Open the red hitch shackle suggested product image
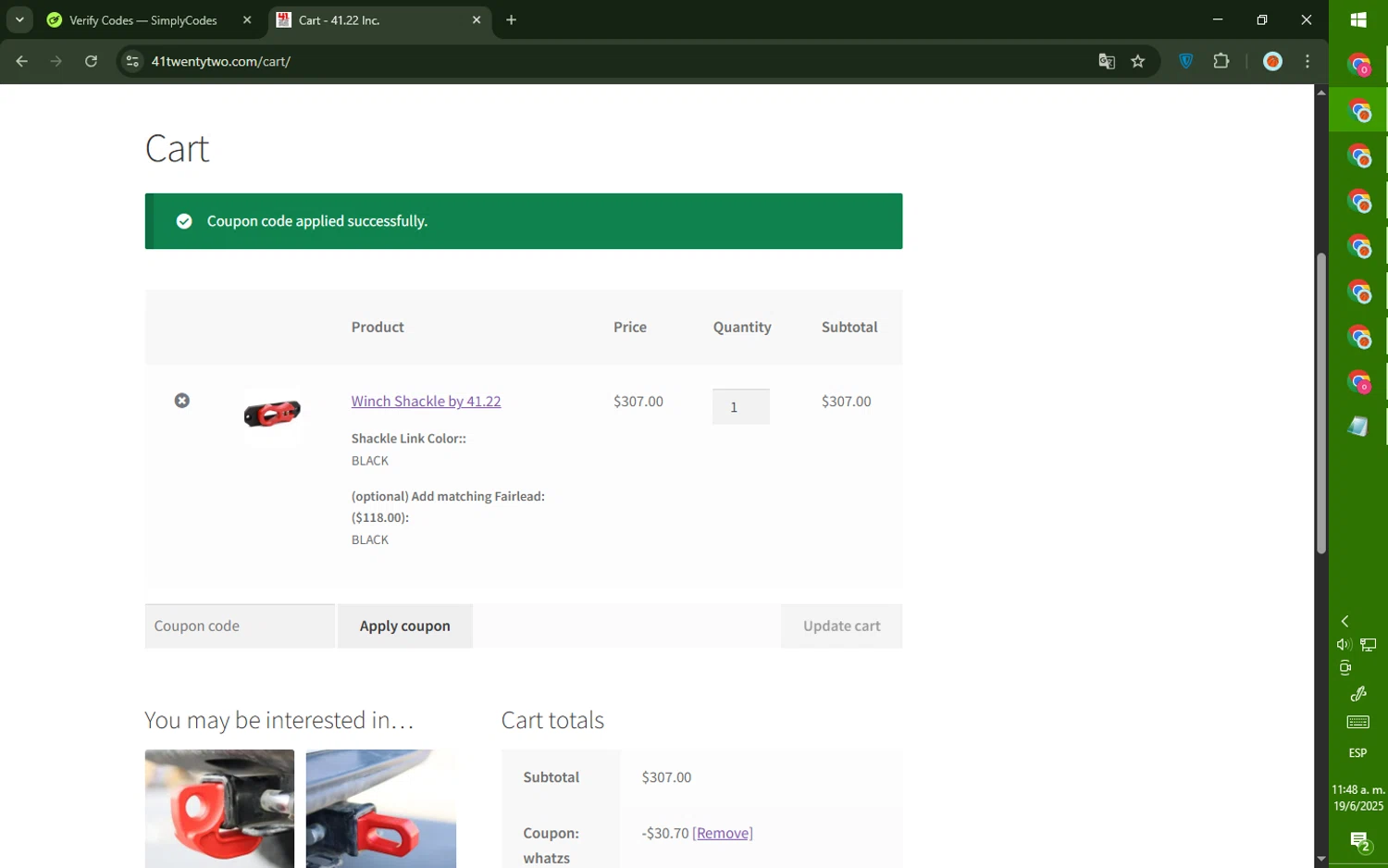This screenshot has height=868, width=1388. pos(219,809)
